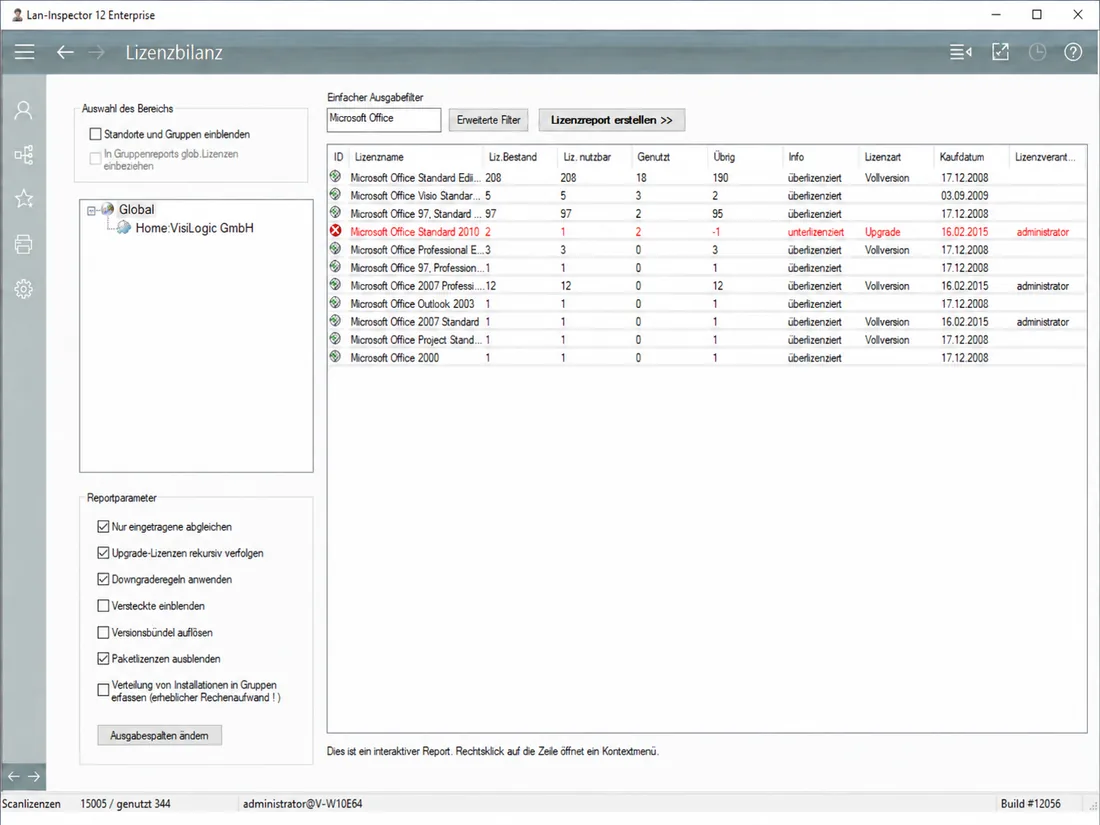Uncheck Nur eingetragene abgleichen

coord(103,526)
